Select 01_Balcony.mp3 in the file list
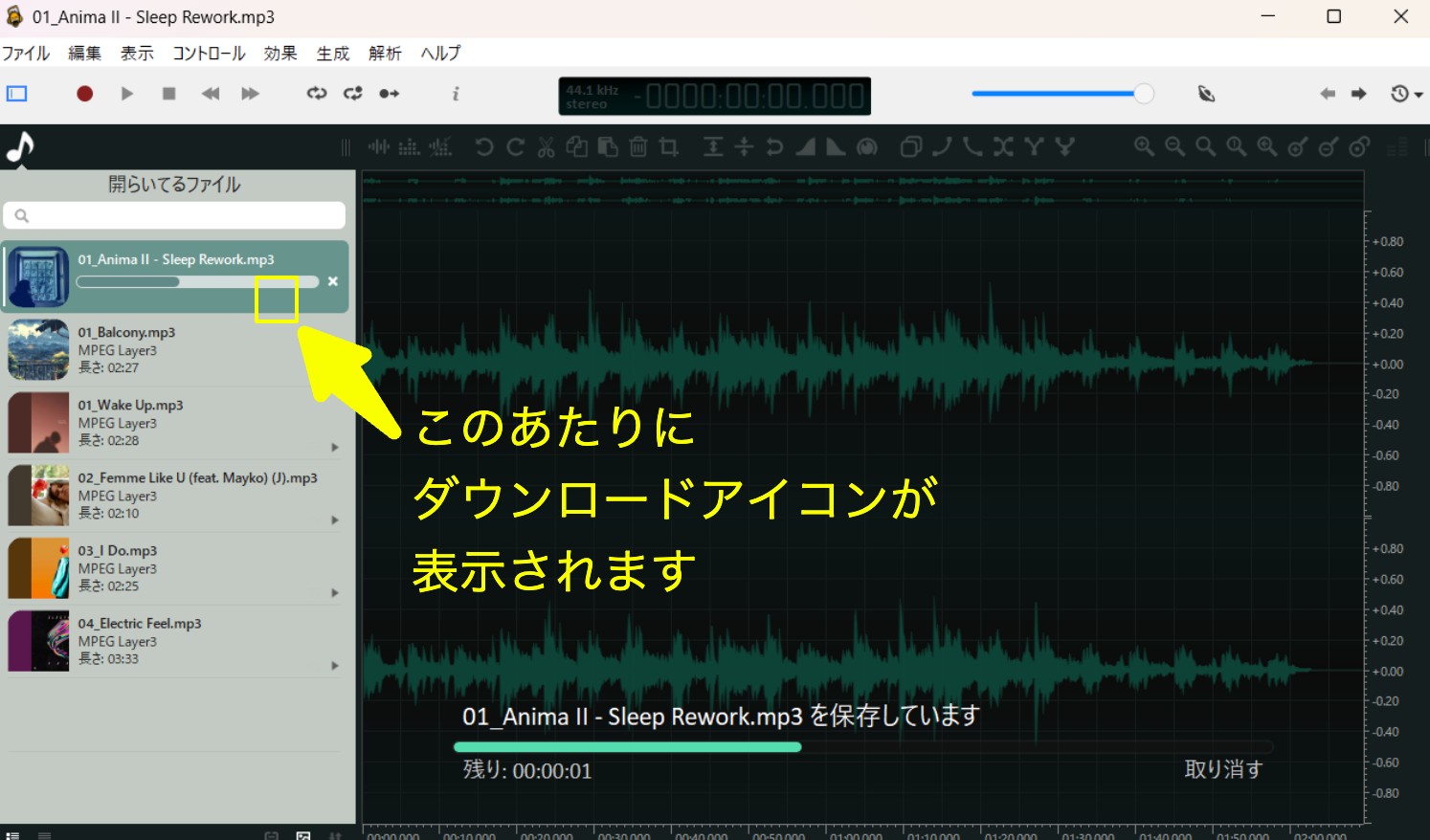 pos(174,349)
